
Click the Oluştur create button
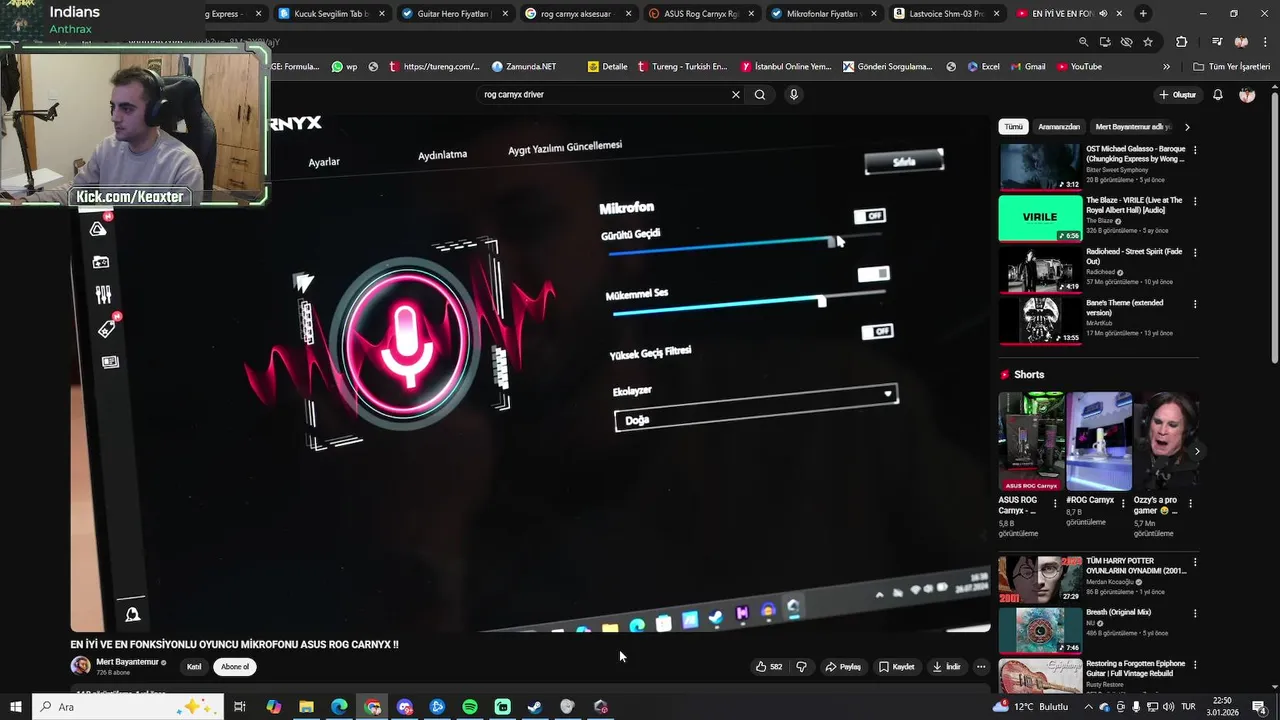(1178, 95)
